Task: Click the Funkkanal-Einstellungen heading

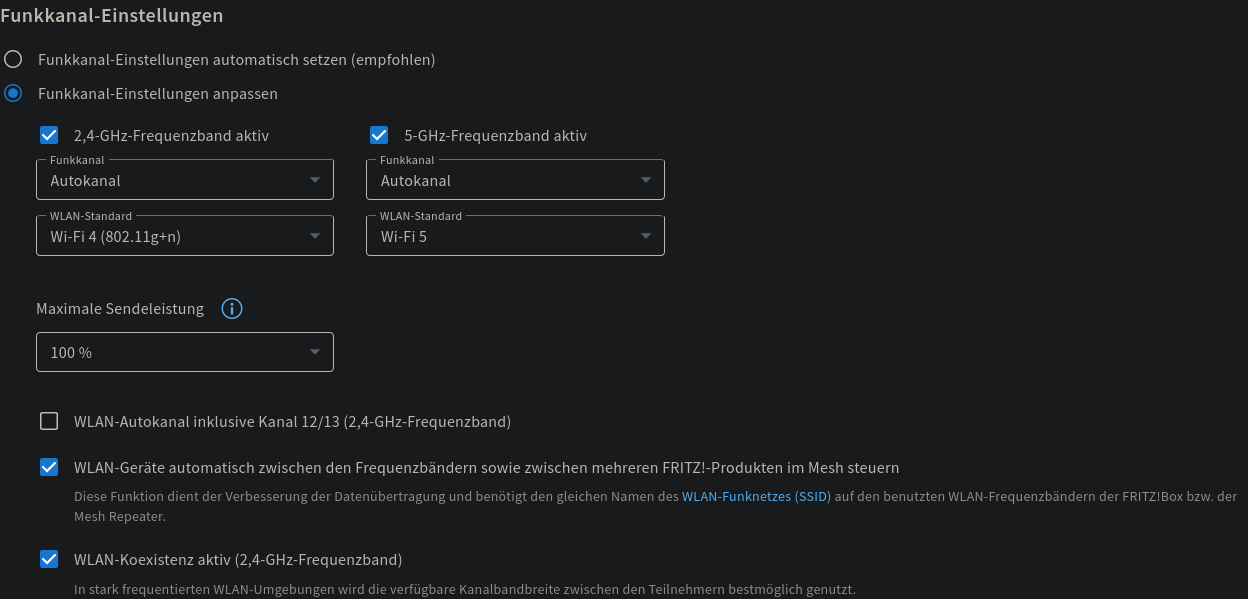Action: click(113, 16)
